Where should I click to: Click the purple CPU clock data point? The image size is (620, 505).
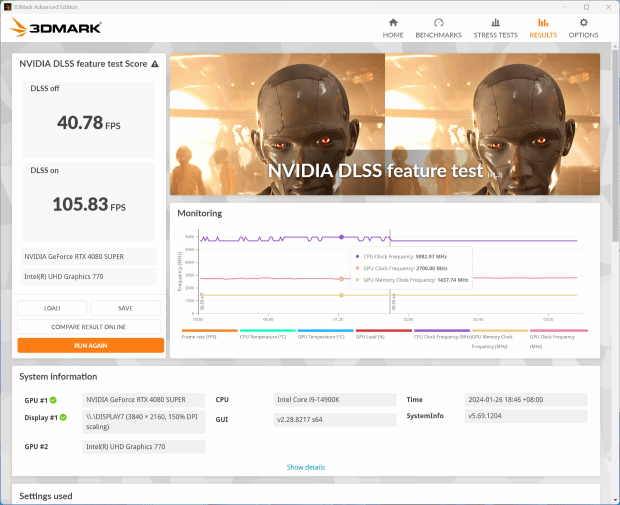pyautogui.click(x=341, y=237)
